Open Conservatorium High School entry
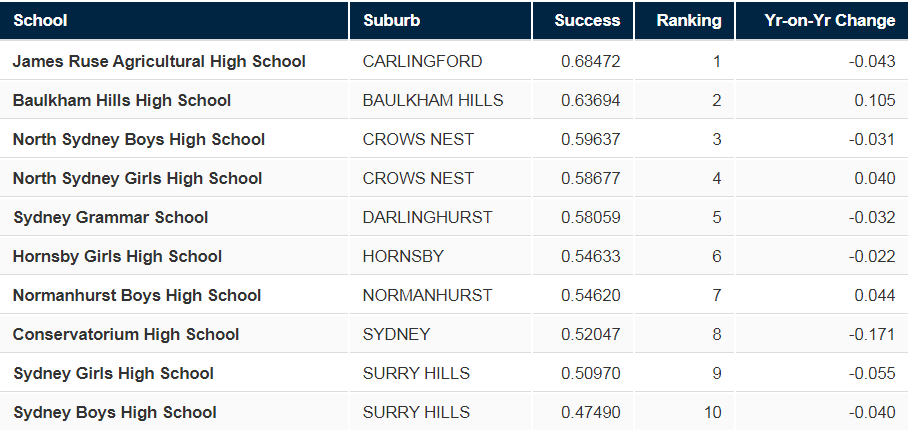Viewport: 909px width, 430px height. pyautogui.click(x=126, y=334)
